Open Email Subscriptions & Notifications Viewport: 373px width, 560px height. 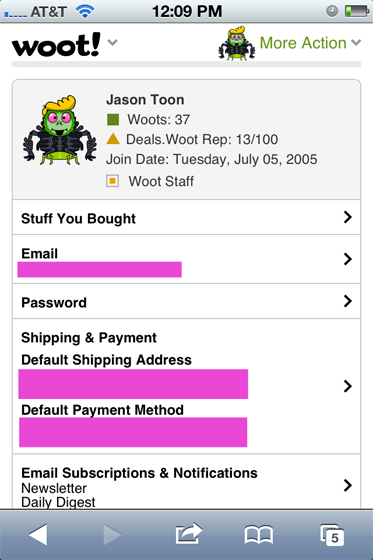[x=186, y=482]
